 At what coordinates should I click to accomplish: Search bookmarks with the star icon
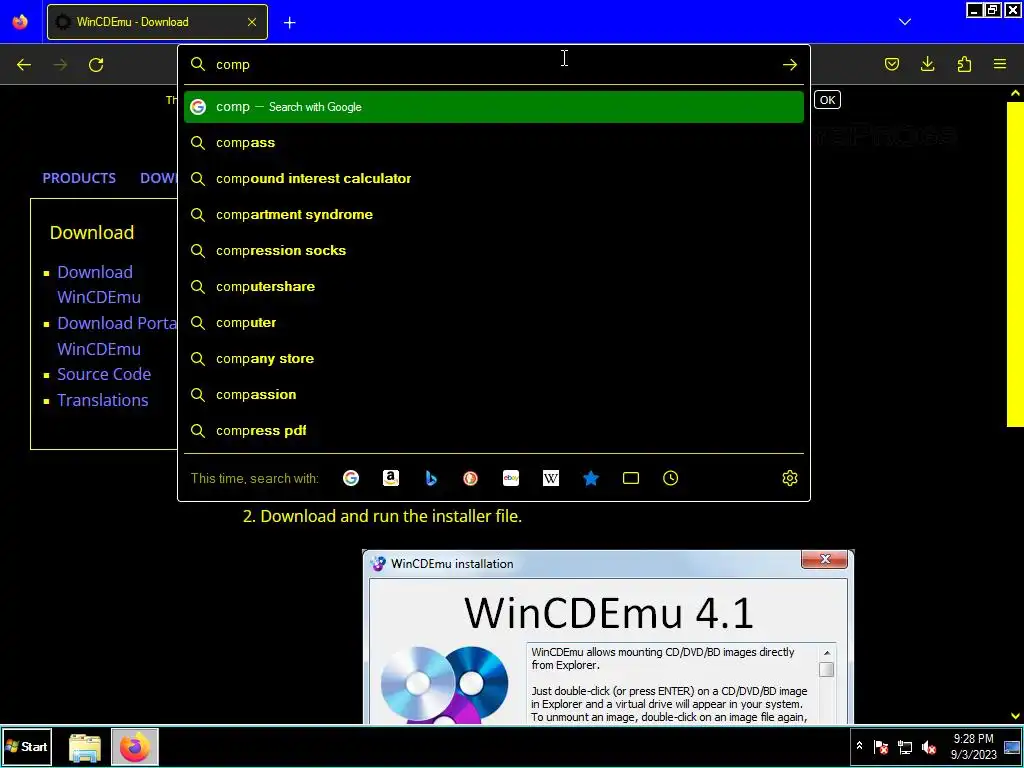coord(591,478)
